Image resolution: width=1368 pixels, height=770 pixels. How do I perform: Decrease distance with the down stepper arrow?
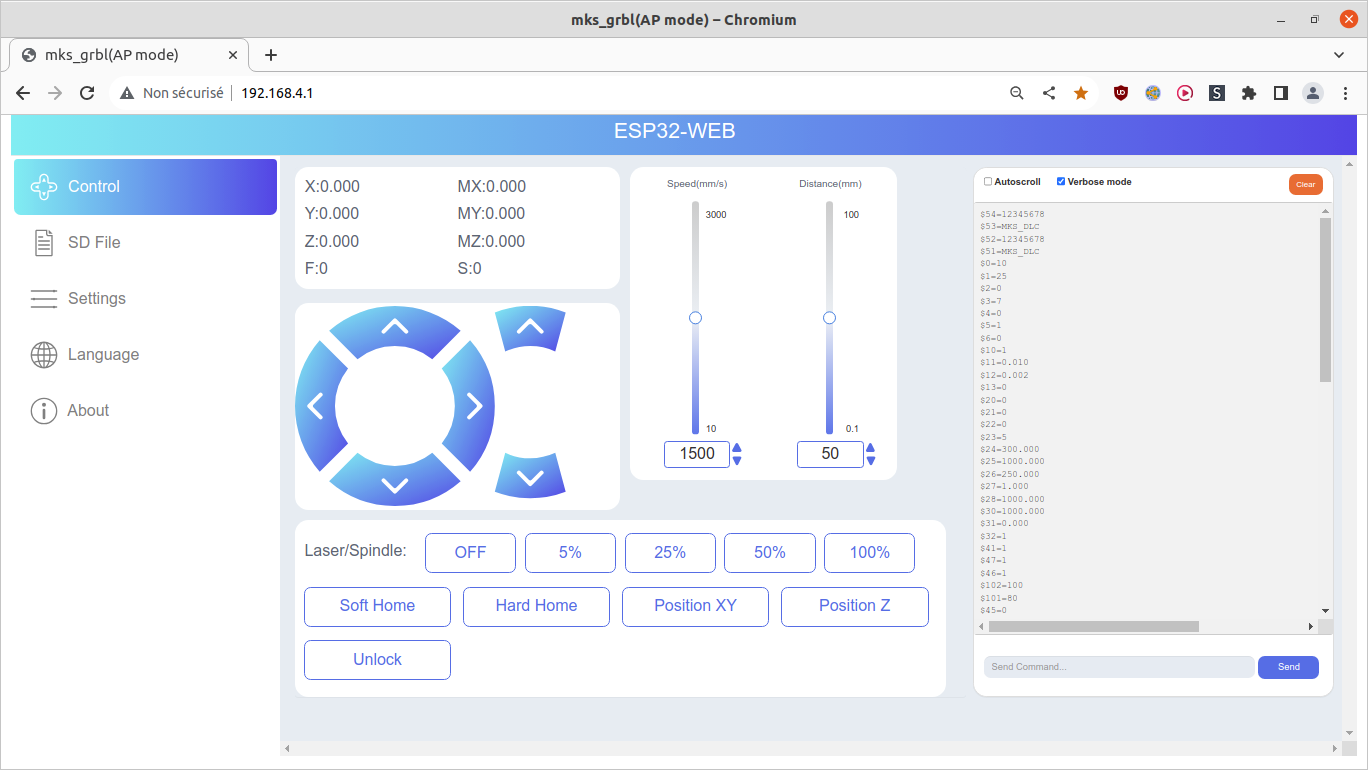tap(870, 460)
